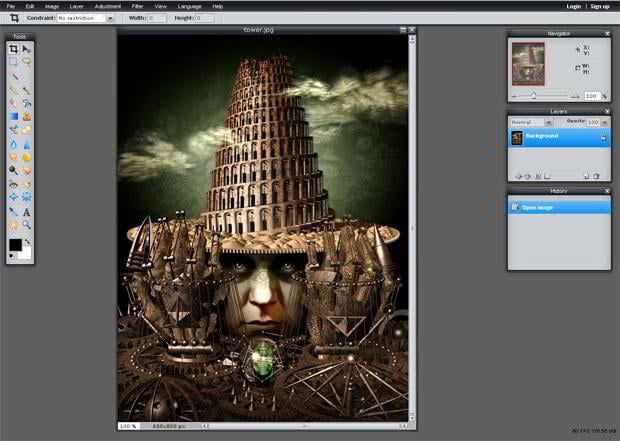Select the Zoom magnifier tool
This screenshot has height=441, width=620.
tap(27, 225)
